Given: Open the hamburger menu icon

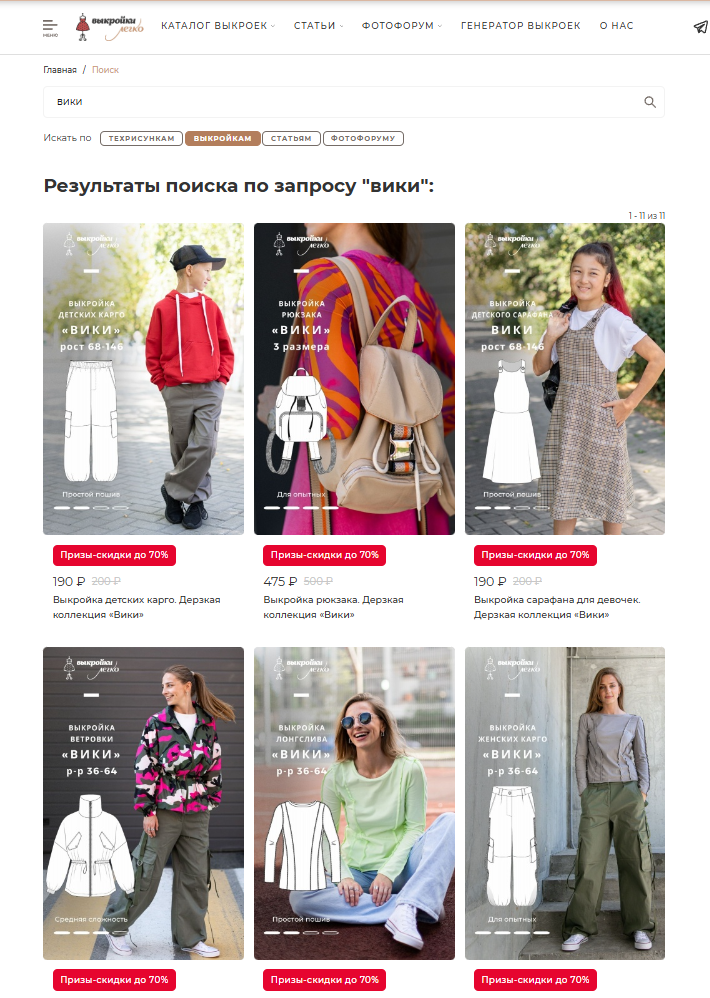Looking at the screenshot, I should (50, 27).
